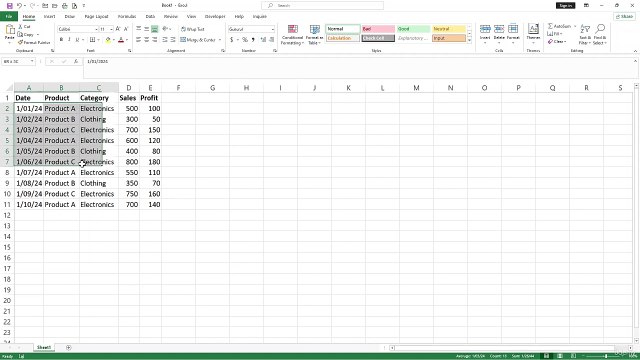This screenshot has width=640, height=360.
Task: Increase the decimal places
Action: (263, 40)
